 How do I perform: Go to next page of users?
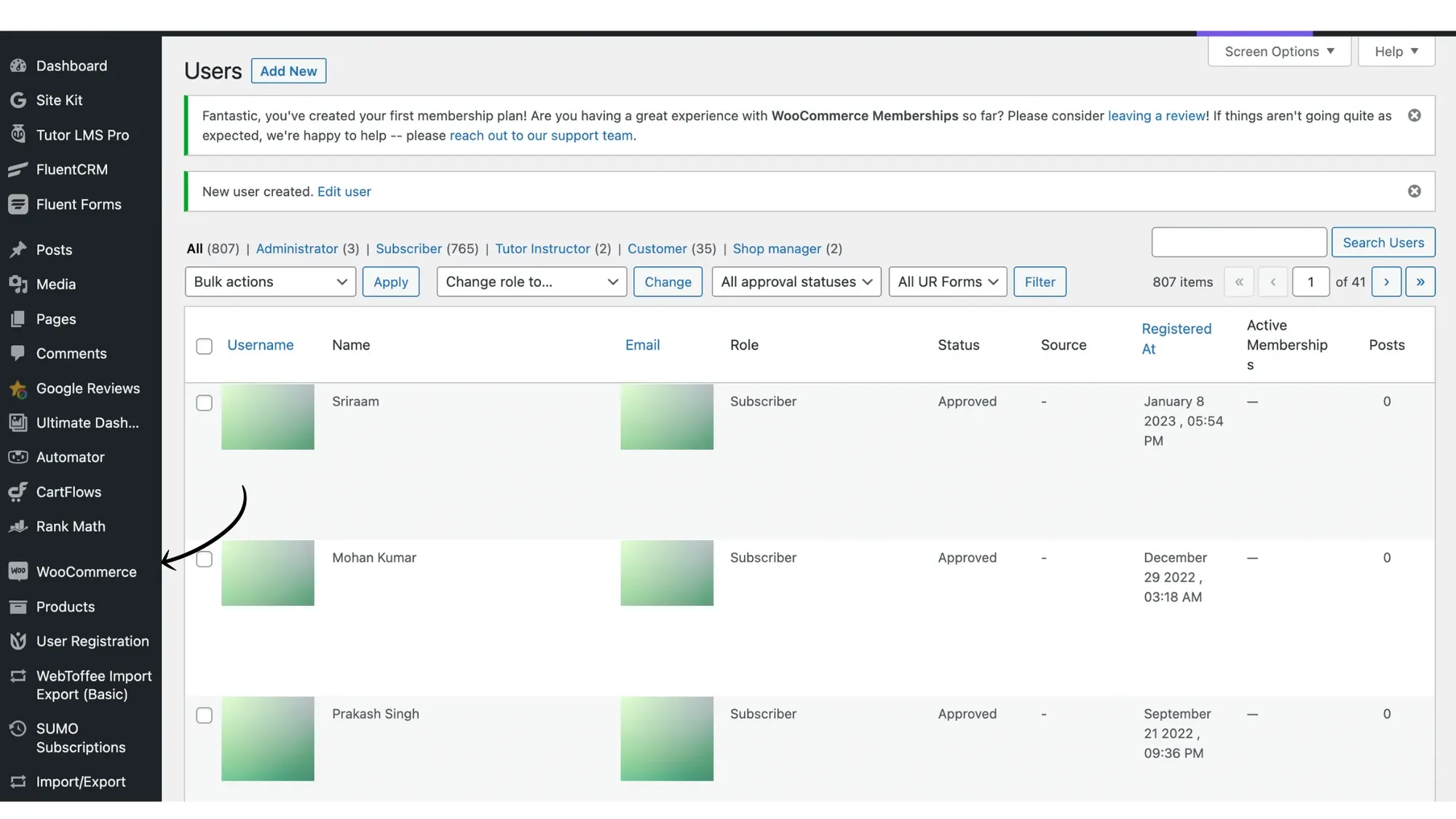pos(1386,282)
